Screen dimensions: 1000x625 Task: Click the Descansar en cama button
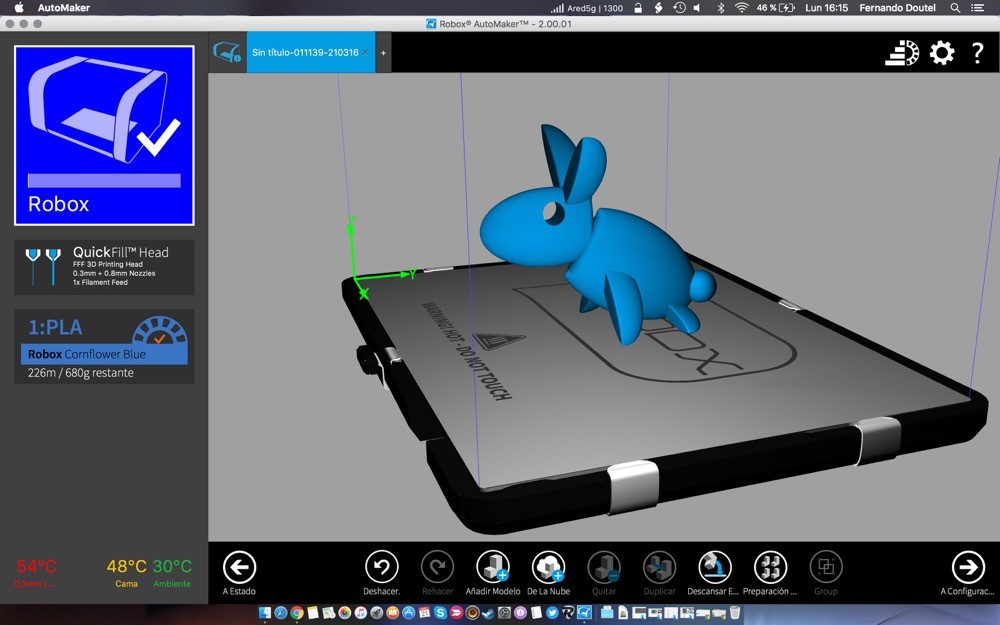pos(715,567)
